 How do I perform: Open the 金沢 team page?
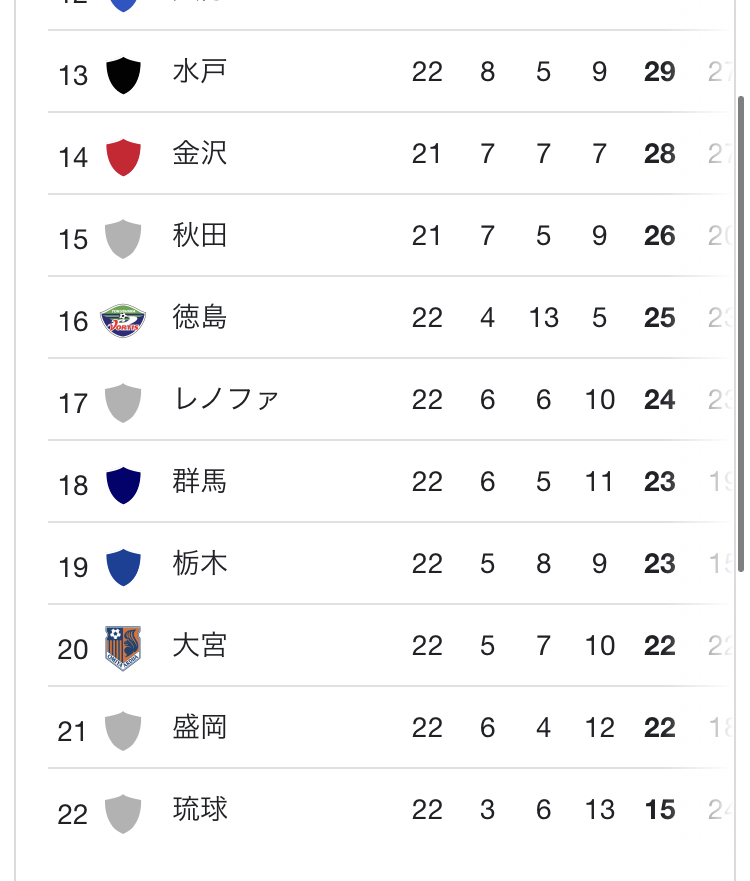click(199, 154)
